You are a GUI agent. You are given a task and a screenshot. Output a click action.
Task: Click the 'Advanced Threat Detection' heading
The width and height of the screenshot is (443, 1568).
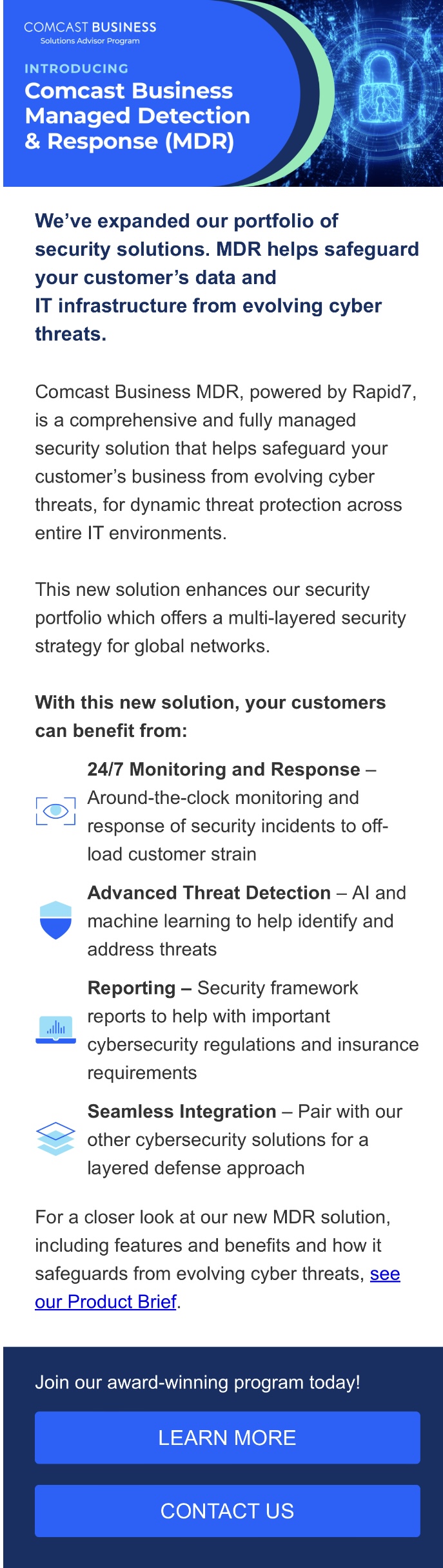click(209, 893)
